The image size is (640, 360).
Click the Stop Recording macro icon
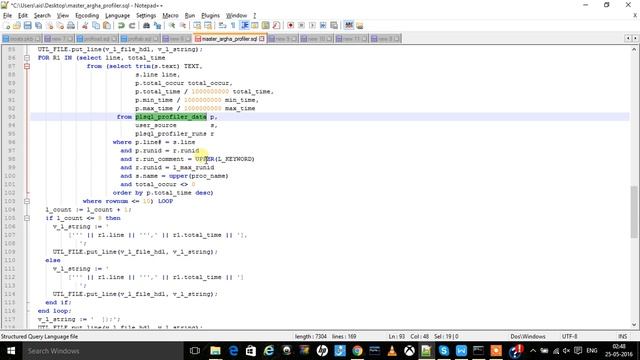[301, 25]
